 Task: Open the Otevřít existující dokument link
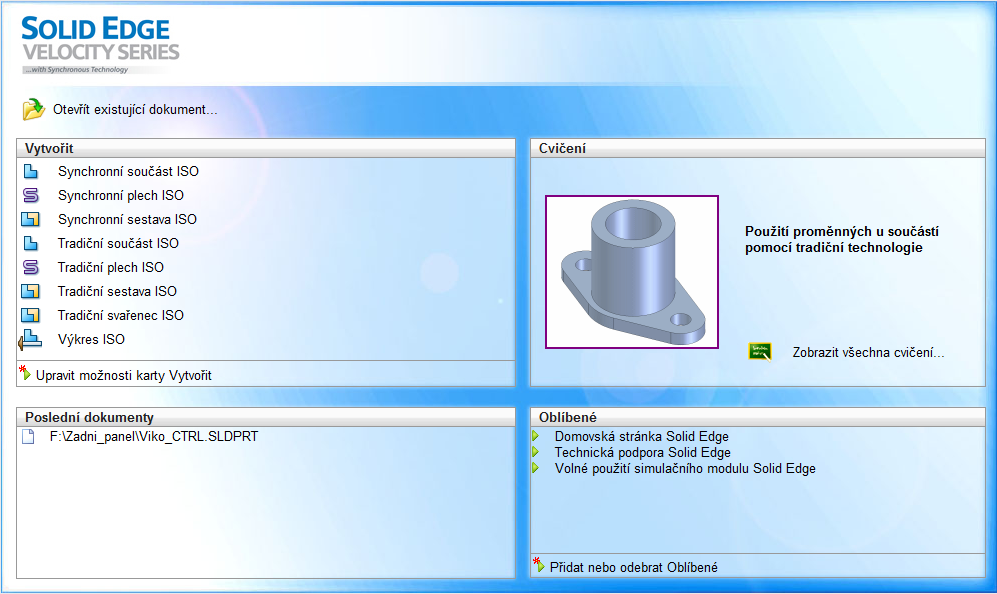pos(135,109)
